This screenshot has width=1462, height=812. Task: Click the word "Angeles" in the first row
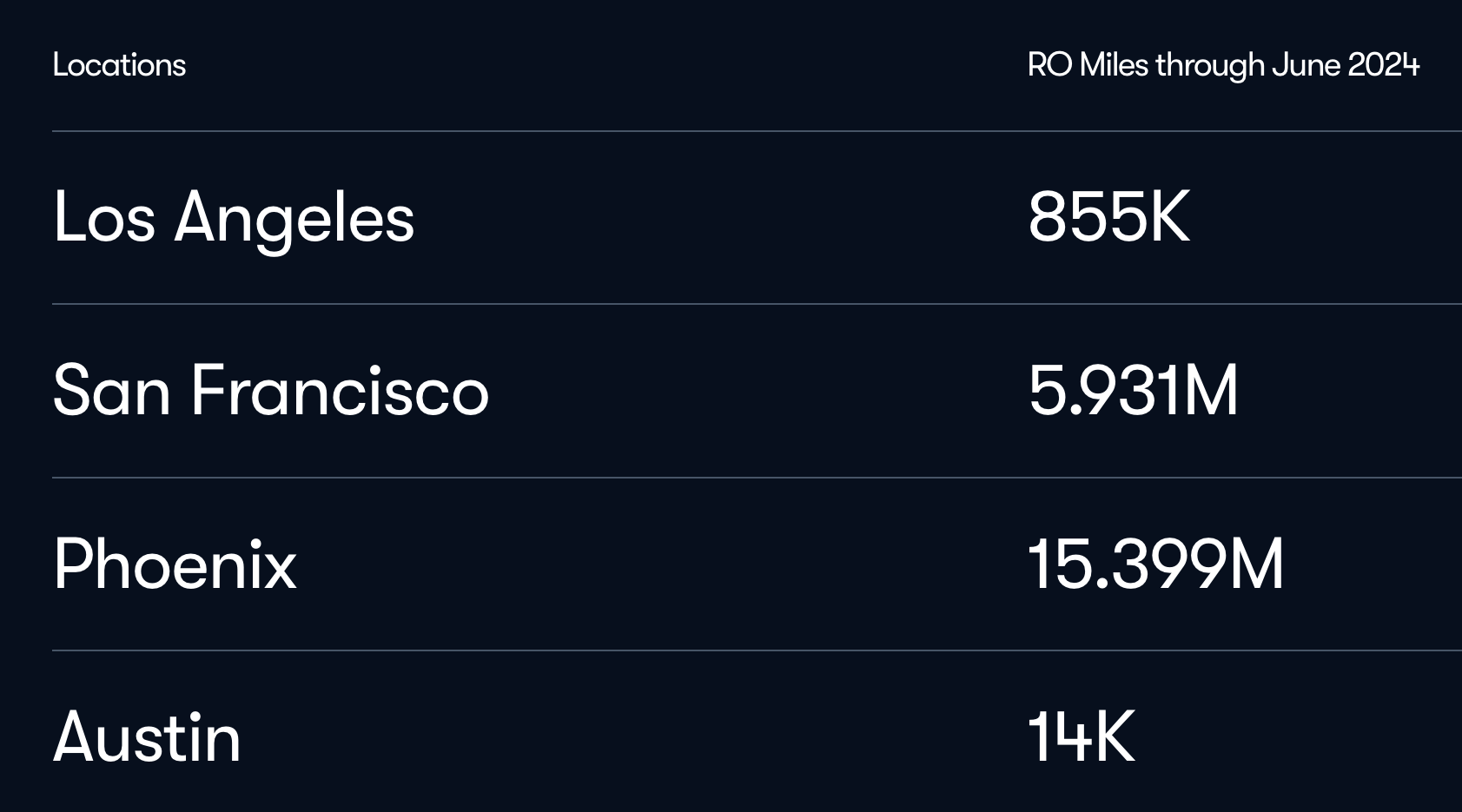[294, 217]
